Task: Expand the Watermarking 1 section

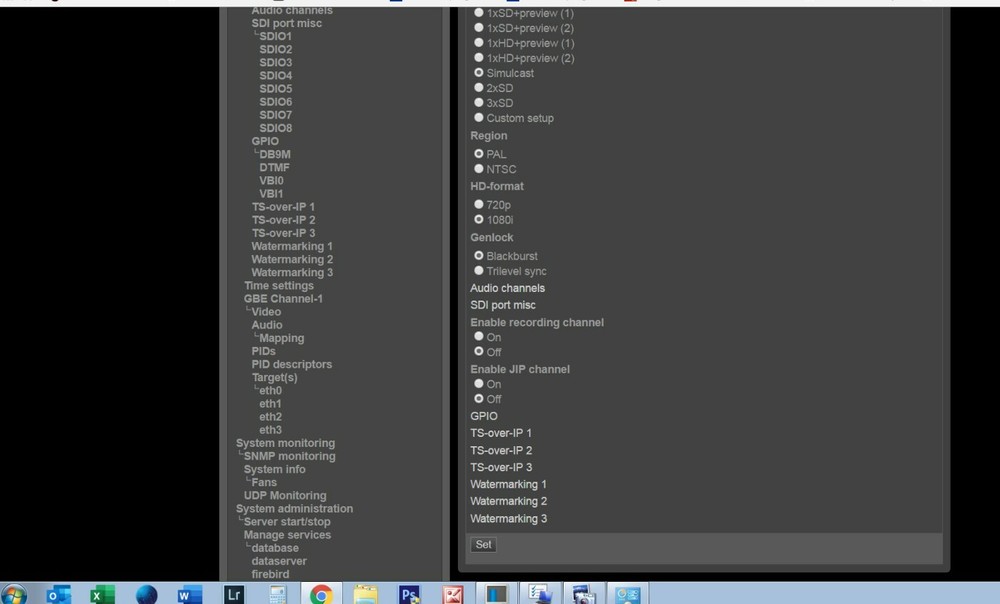Action: coord(508,484)
